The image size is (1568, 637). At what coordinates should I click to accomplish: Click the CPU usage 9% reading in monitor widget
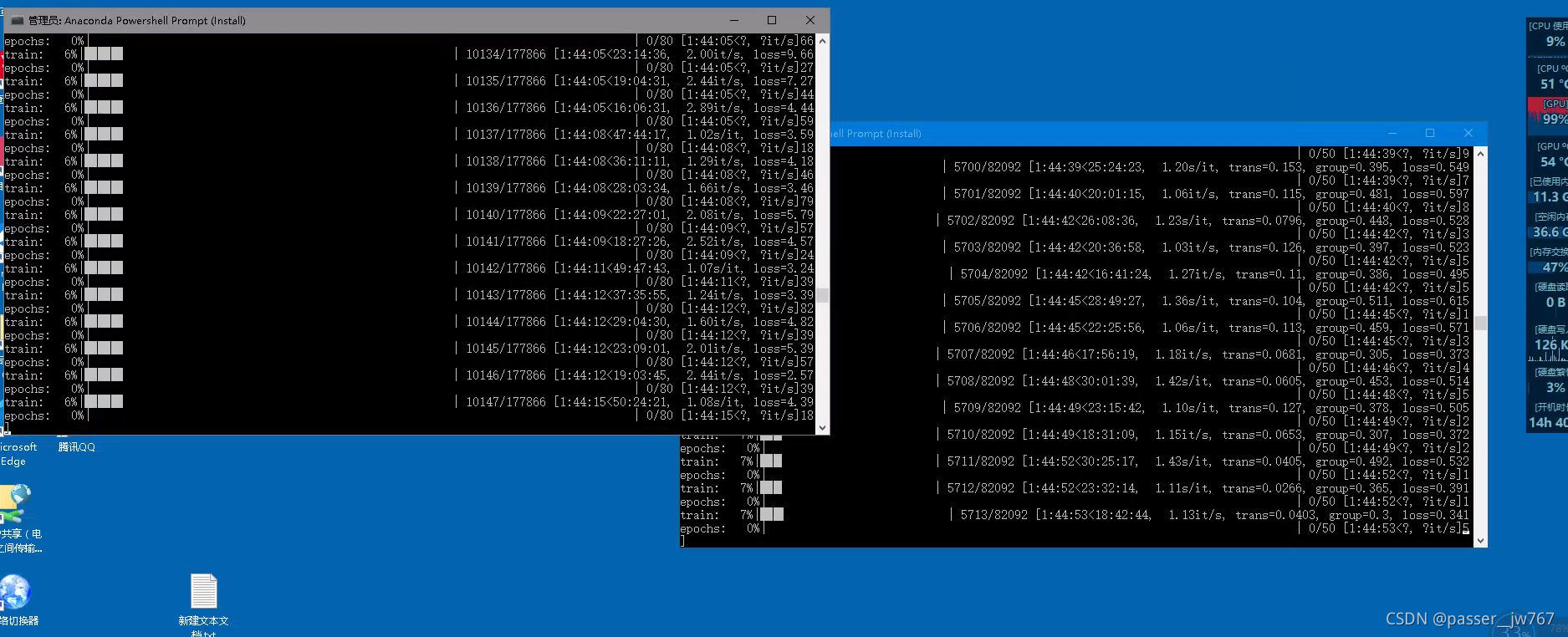coord(1555,41)
